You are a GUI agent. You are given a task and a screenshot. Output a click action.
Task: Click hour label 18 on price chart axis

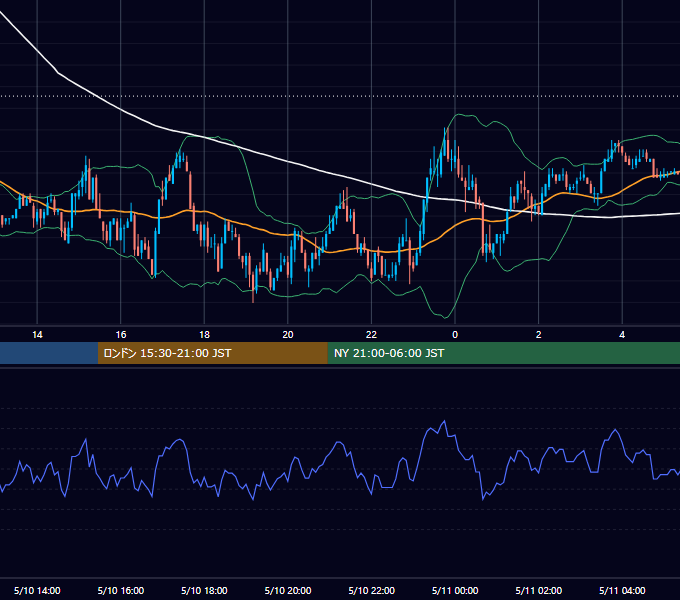pyautogui.click(x=204, y=335)
